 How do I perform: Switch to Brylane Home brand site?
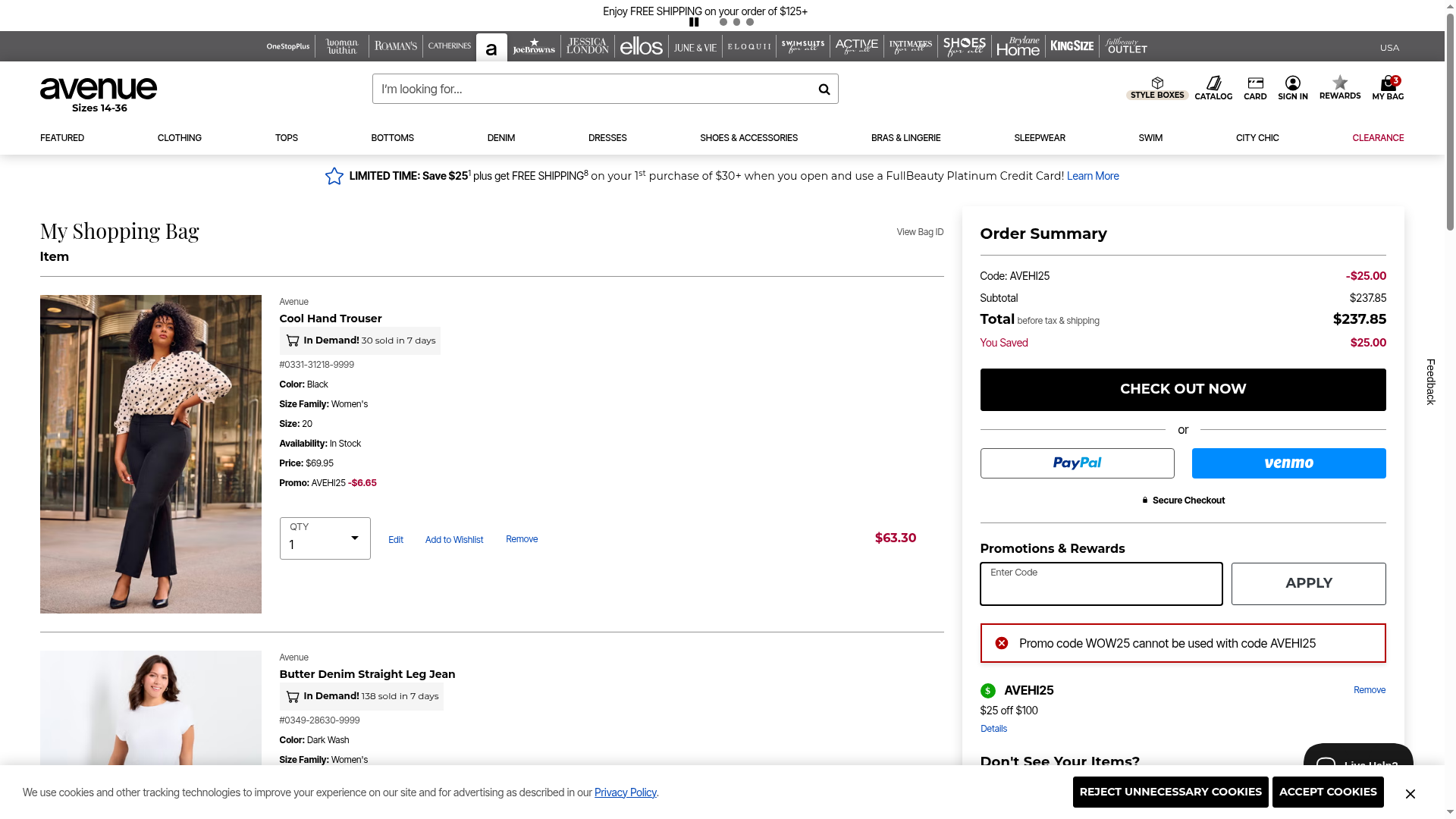coord(1018,46)
